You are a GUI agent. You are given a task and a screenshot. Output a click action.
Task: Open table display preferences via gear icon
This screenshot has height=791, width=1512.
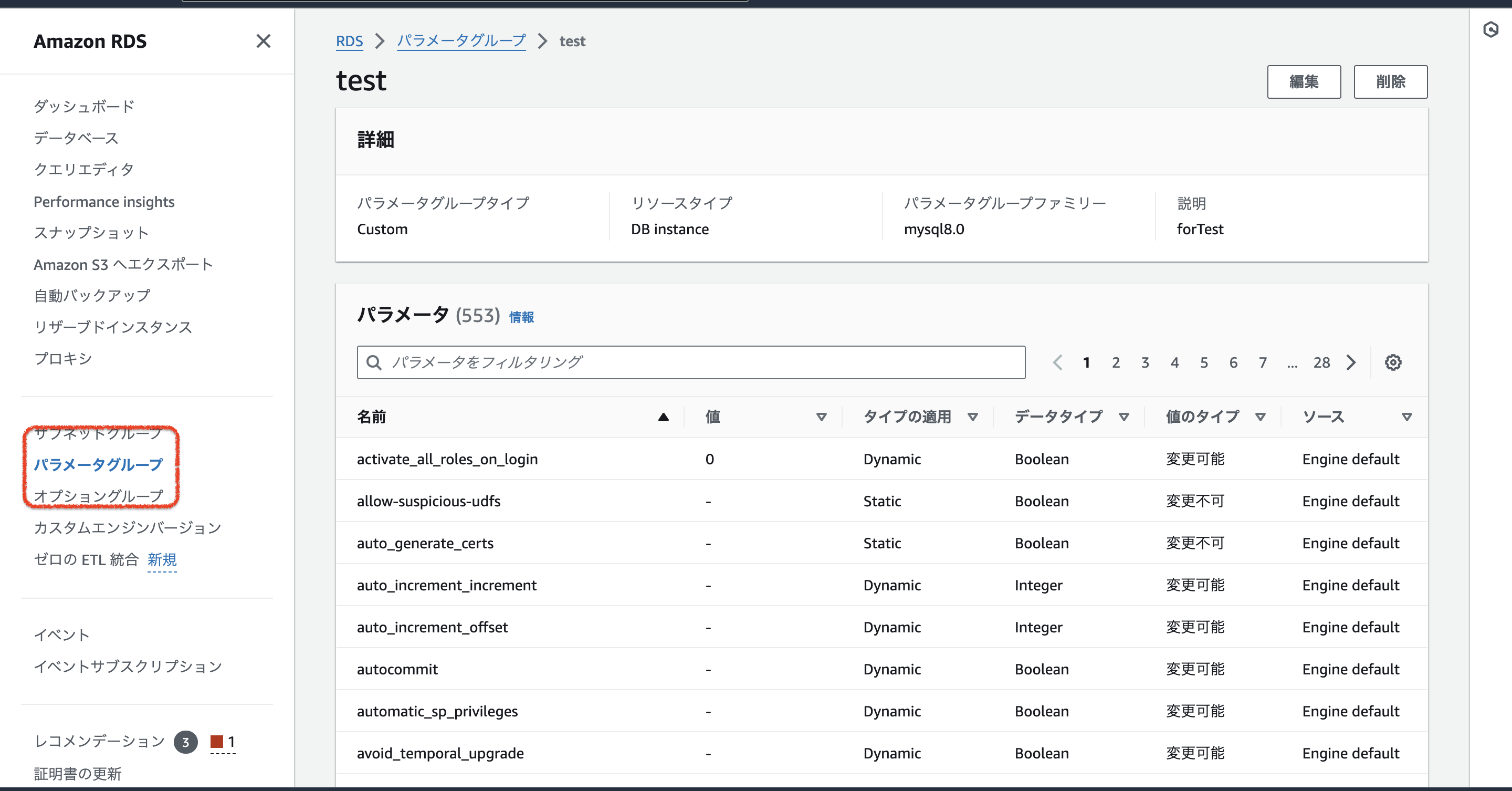(1393, 362)
